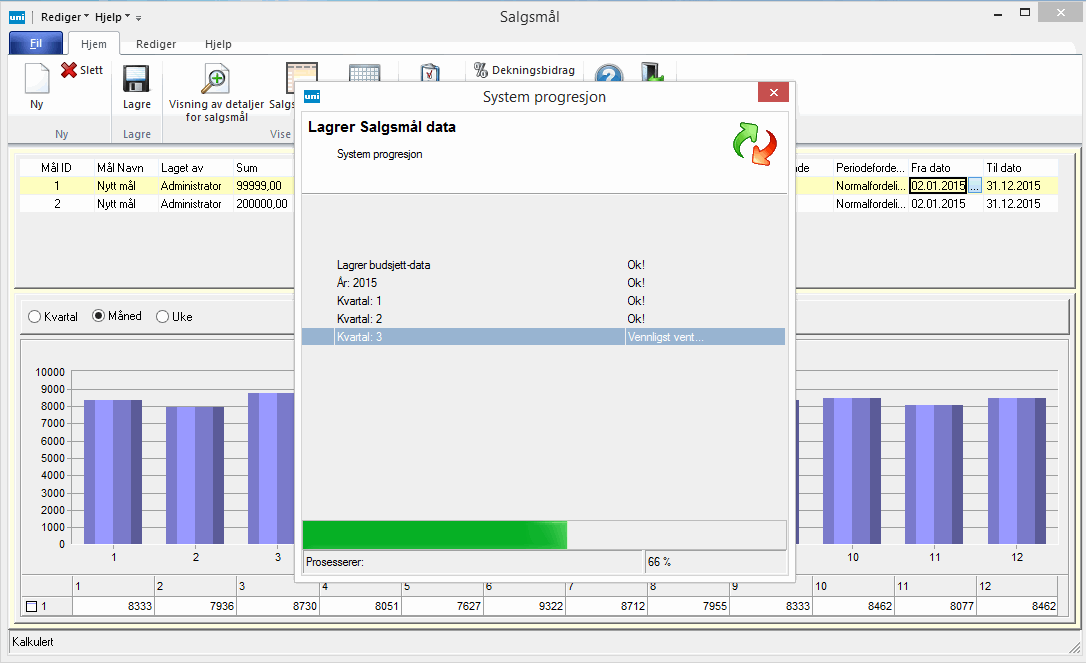Open the Fil menu tab

[x=36, y=44]
